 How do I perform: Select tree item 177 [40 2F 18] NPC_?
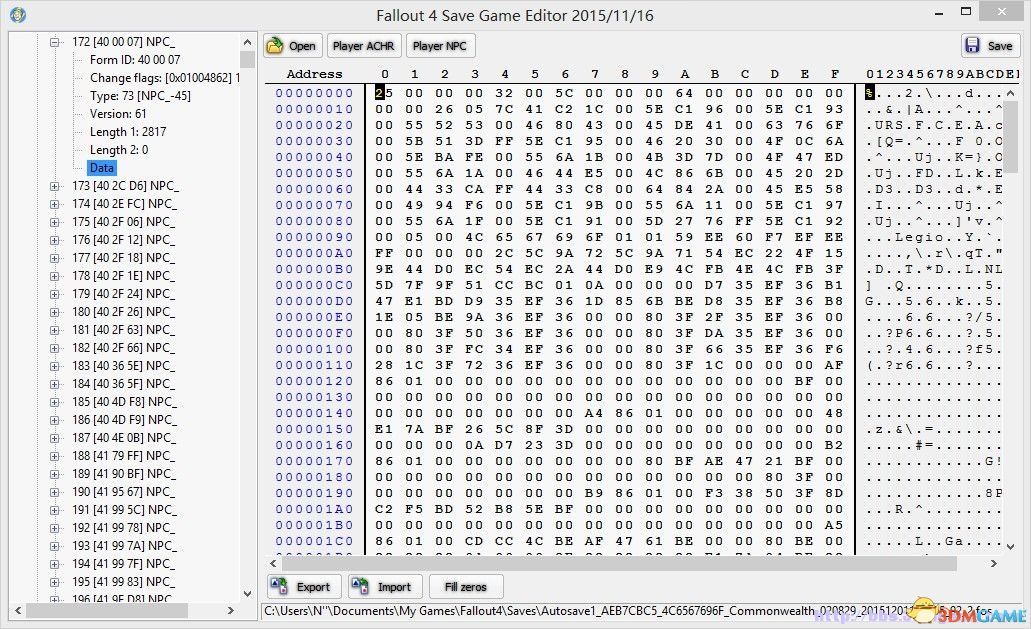click(124, 258)
